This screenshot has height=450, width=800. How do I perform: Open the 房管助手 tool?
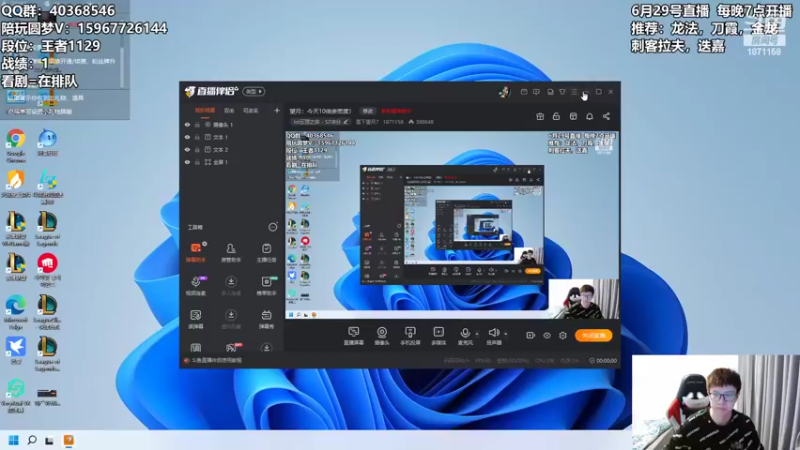tap(231, 253)
